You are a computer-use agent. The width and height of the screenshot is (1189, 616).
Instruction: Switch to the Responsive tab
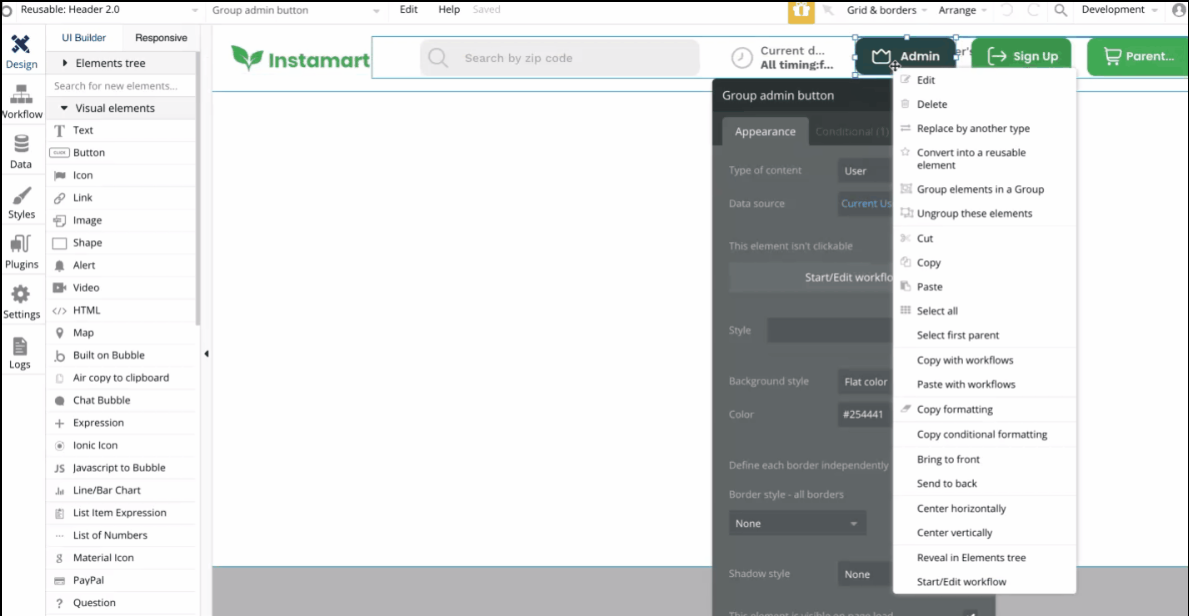(160, 38)
